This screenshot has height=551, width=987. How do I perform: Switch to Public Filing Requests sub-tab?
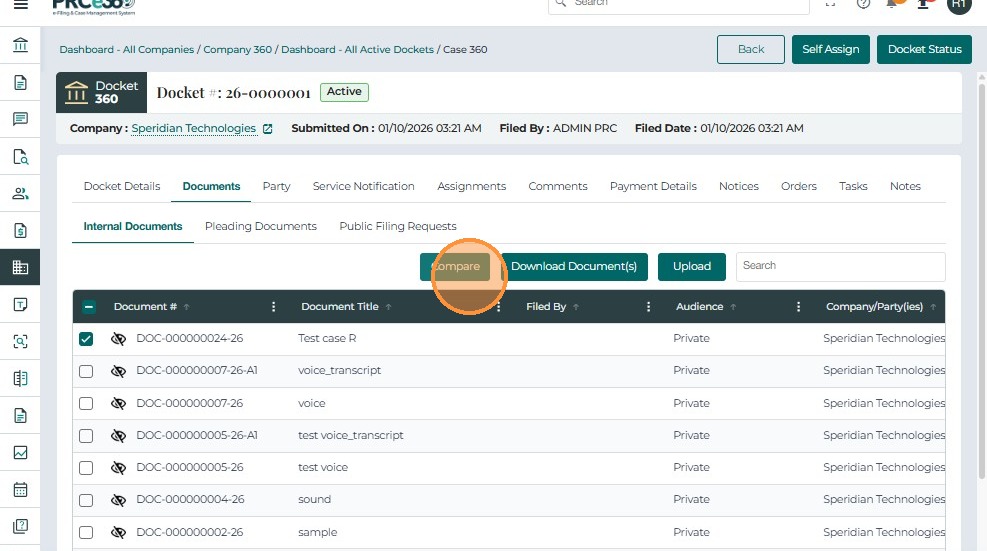click(x=398, y=227)
